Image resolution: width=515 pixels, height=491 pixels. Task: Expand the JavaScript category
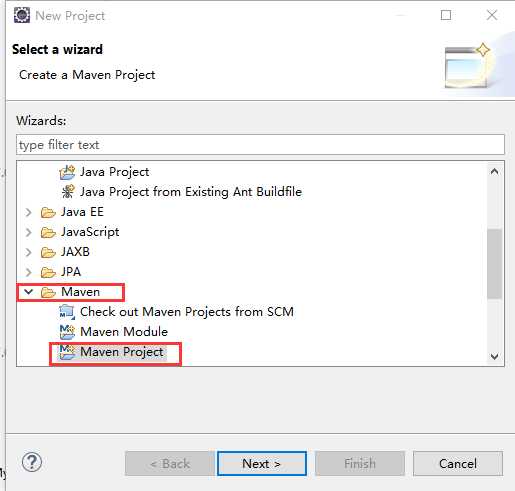click(29, 232)
